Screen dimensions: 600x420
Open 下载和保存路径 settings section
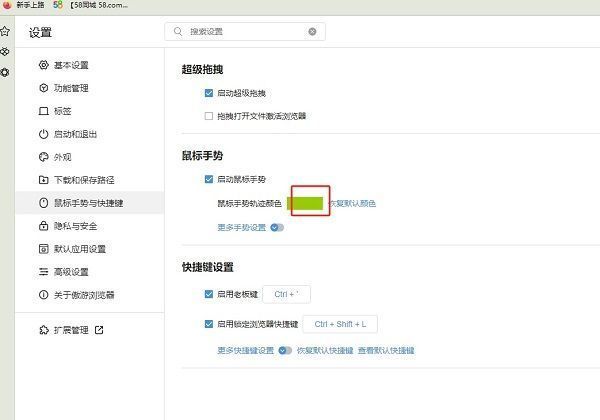point(84,180)
